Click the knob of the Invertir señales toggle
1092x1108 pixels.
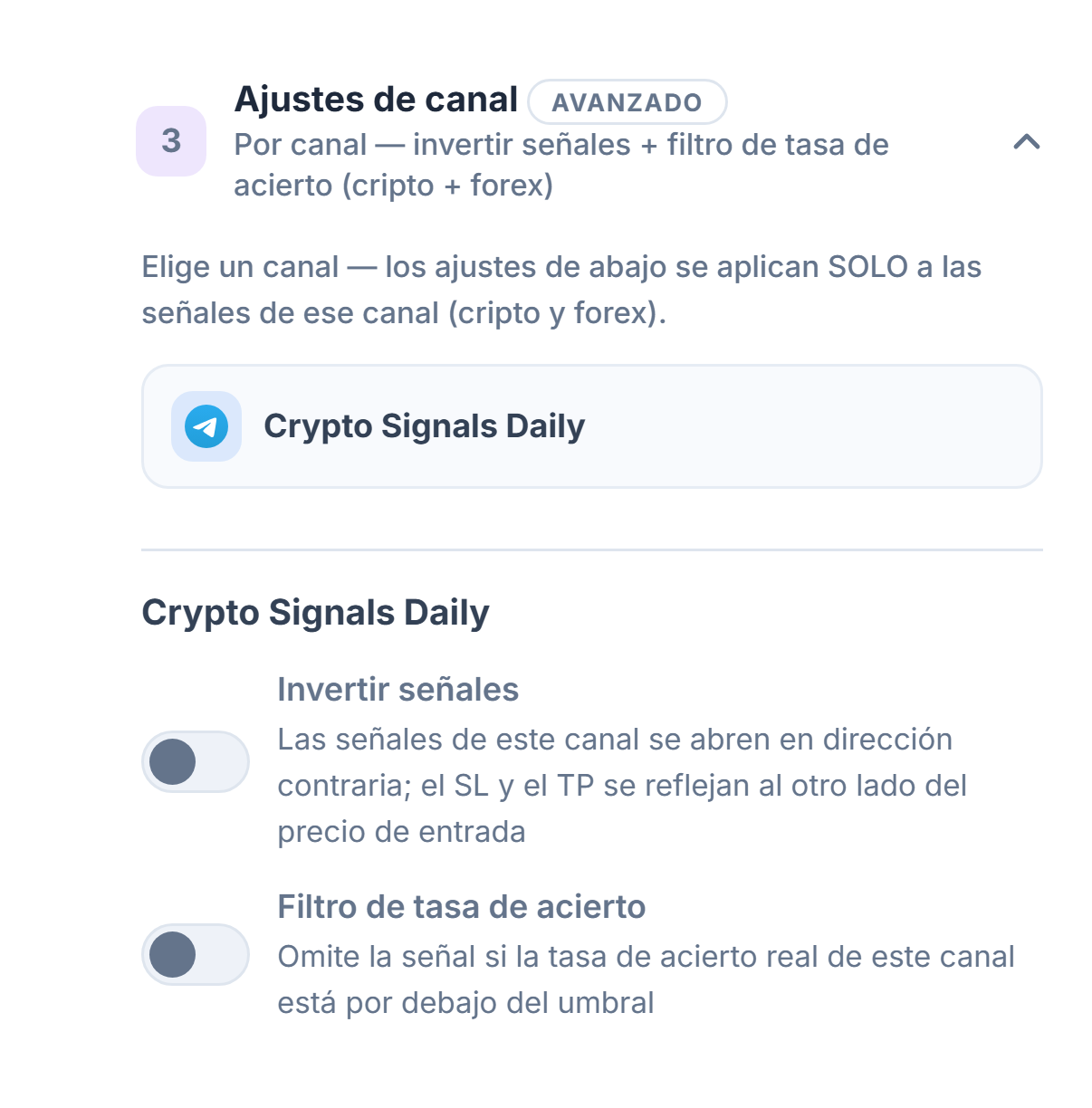(x=173, y=761)
